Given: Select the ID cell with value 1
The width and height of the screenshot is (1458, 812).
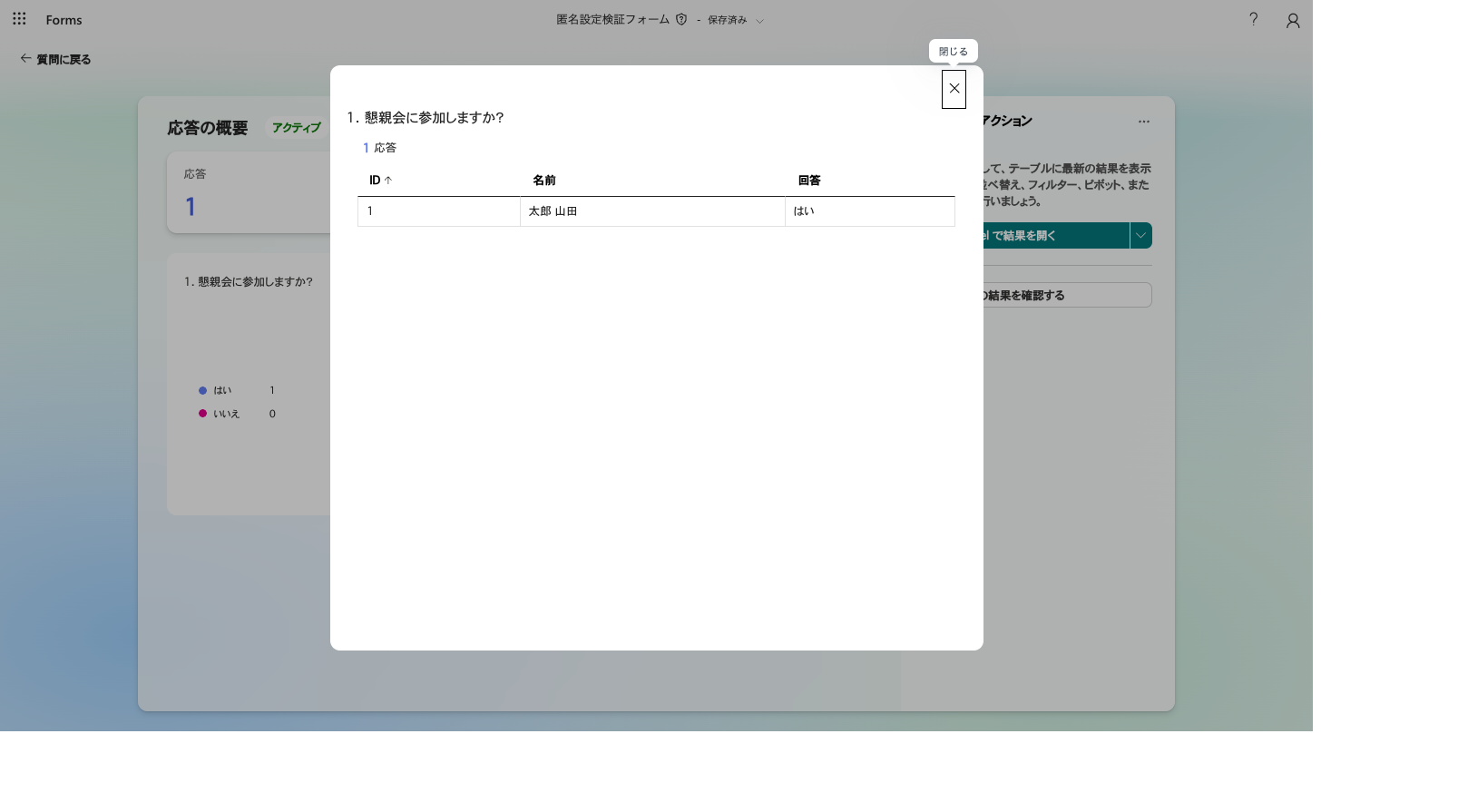Looking at the screenshot, I should pos(439,211).
